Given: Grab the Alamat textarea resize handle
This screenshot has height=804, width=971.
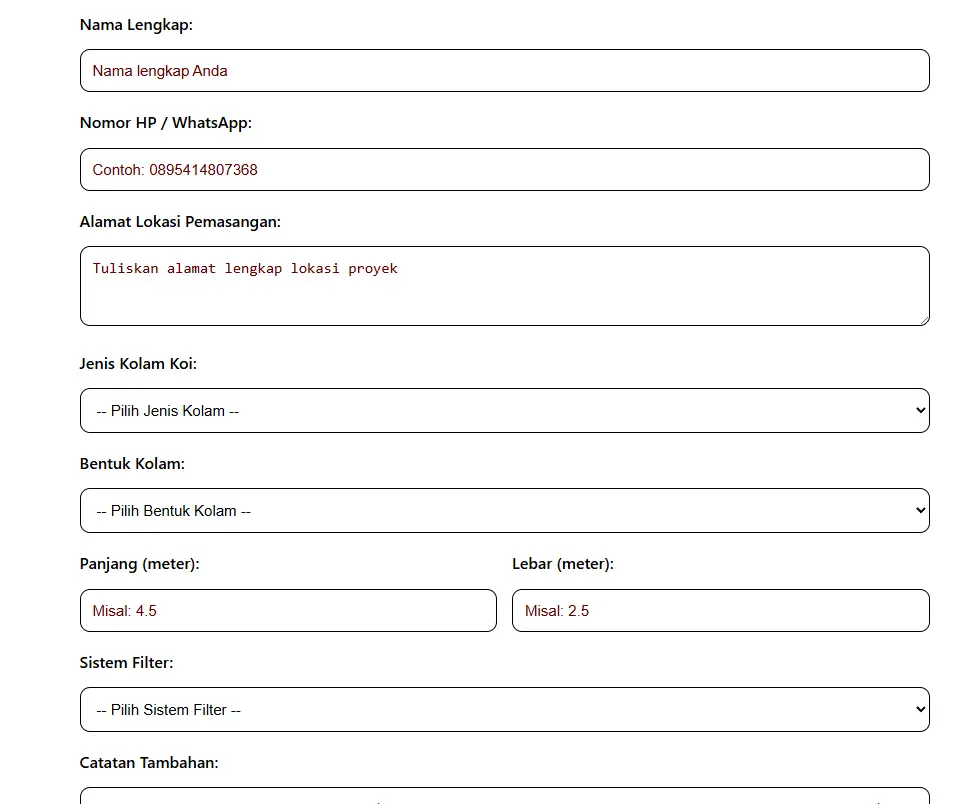Looking at the screenshot, I should click(923, 319).
